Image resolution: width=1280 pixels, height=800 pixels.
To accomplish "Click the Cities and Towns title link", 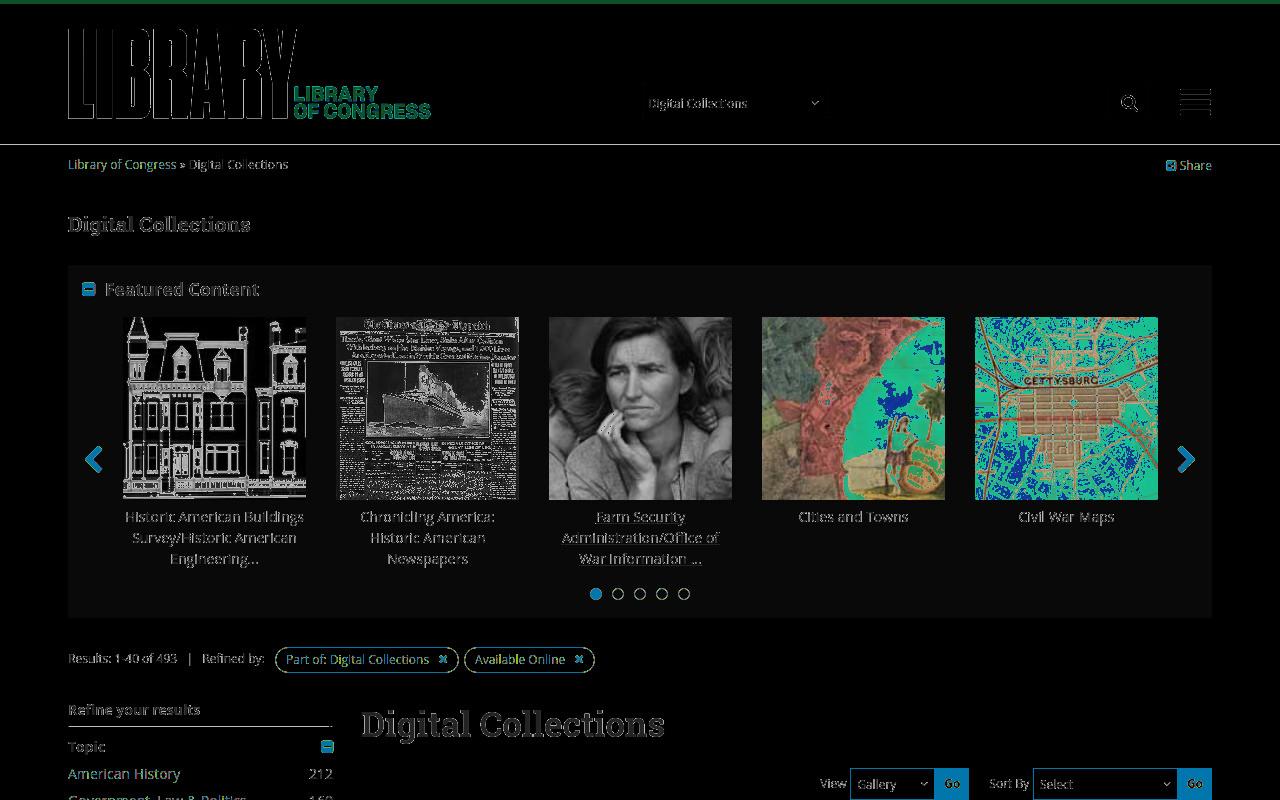I will (853, 517).
